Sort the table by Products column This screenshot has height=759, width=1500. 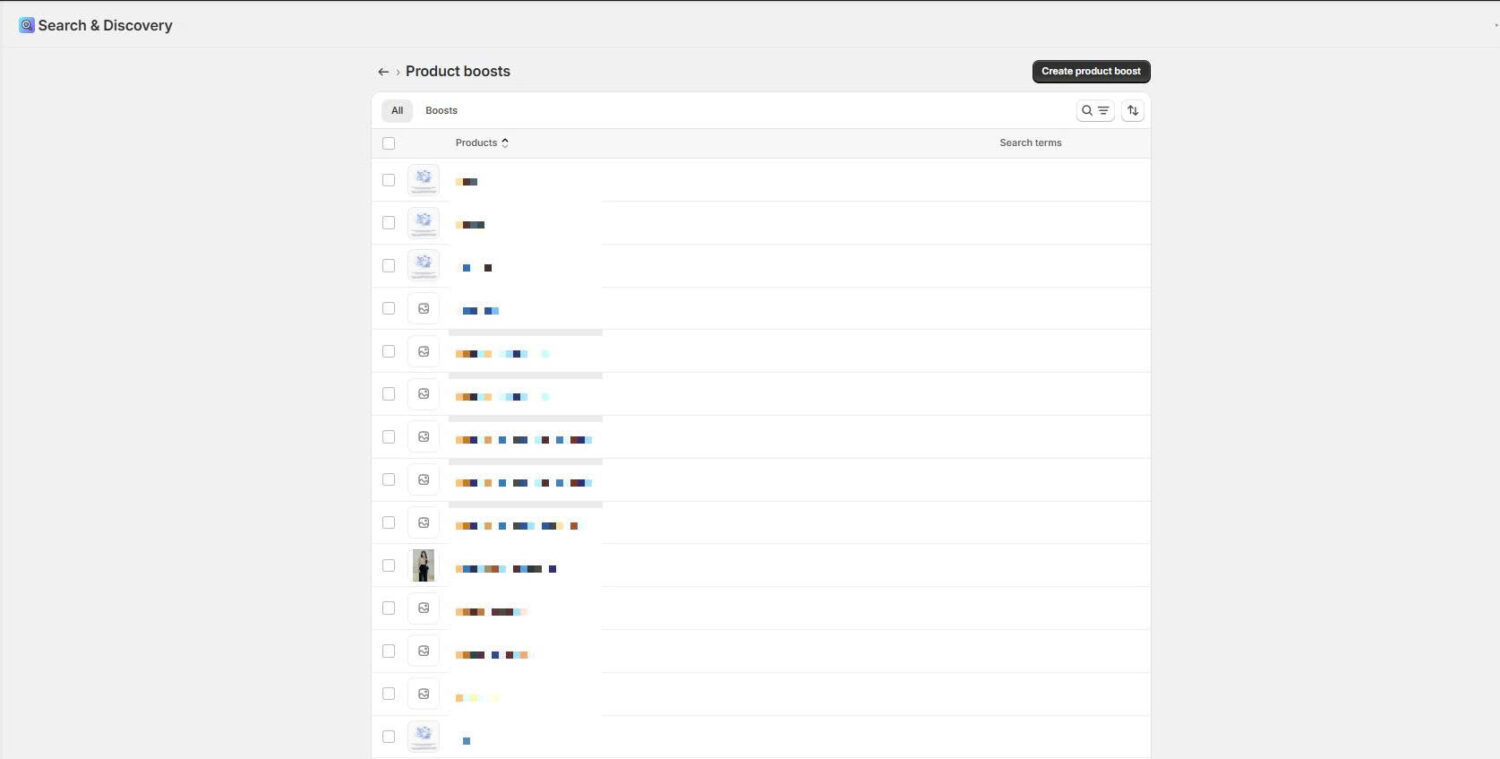(x=476, y=142)
